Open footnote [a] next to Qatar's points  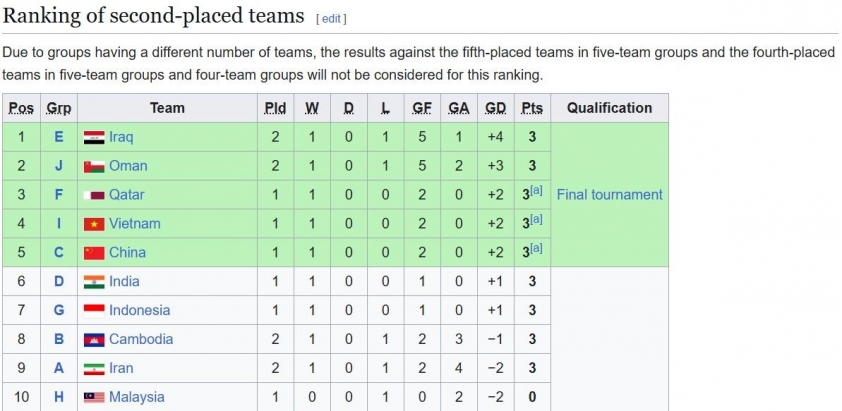[x=536, y=191]
